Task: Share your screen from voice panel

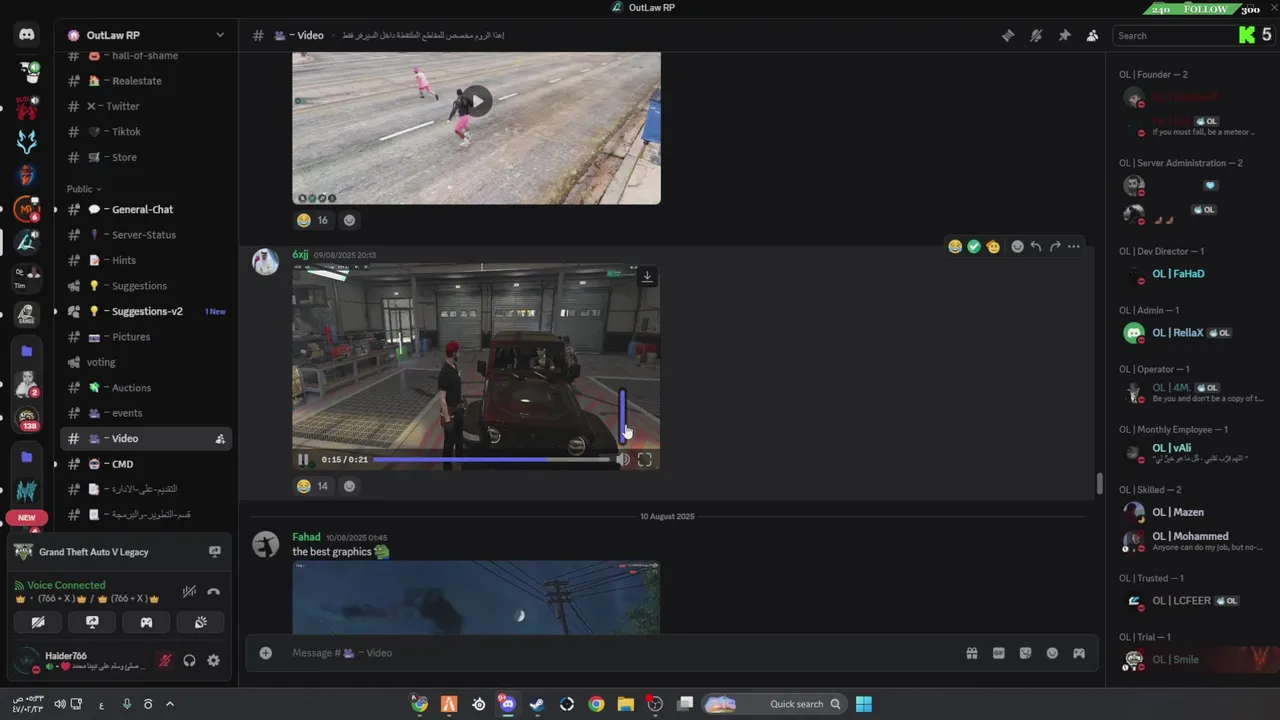Action: click(x=92, y=622)
